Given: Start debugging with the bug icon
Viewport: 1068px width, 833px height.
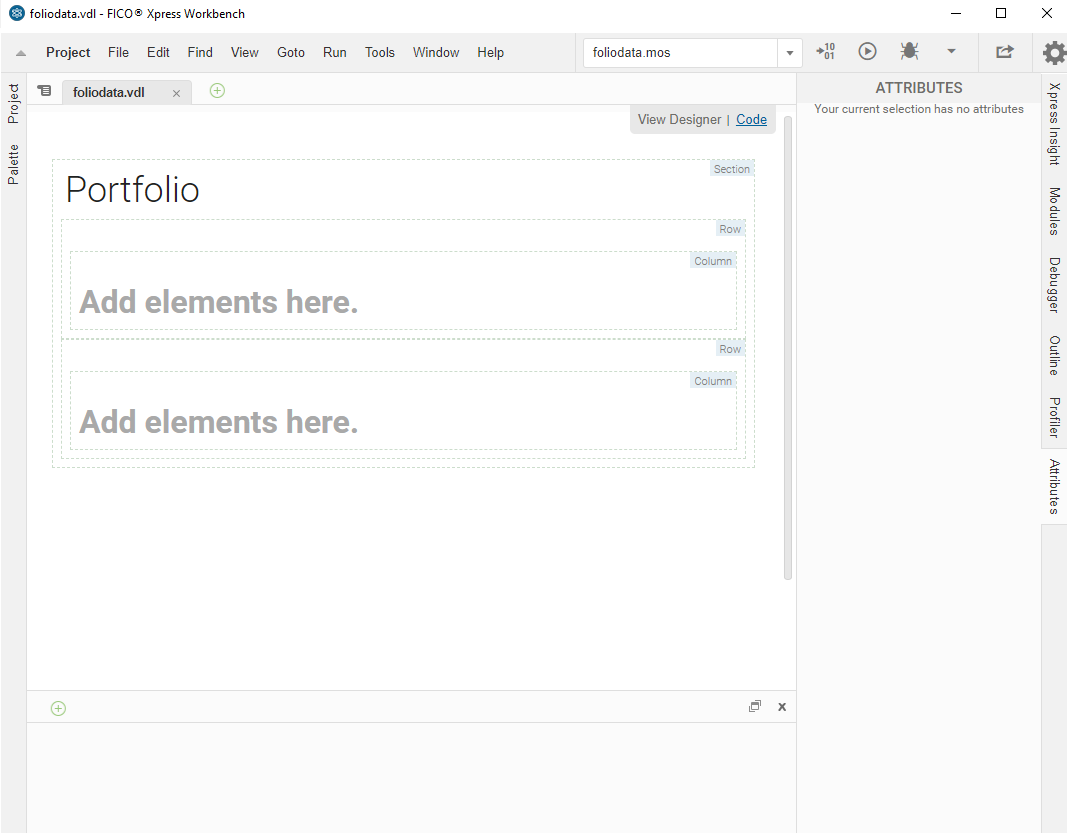Looking at the screenshot, I should pos(909,52).
